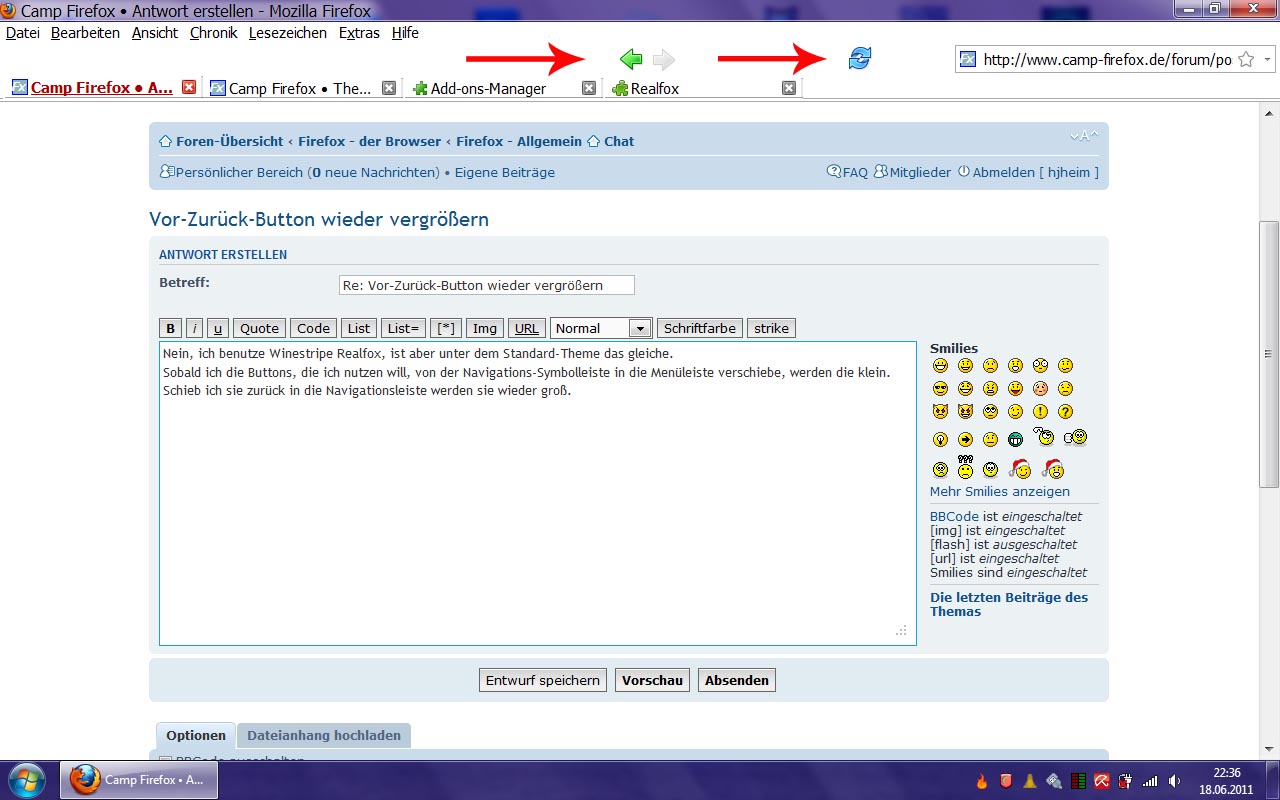Image resolution: width=1280 pixels, height=800 pixels.
Task: Open the Mitglieder link
Action: click(x=921, y=172)
